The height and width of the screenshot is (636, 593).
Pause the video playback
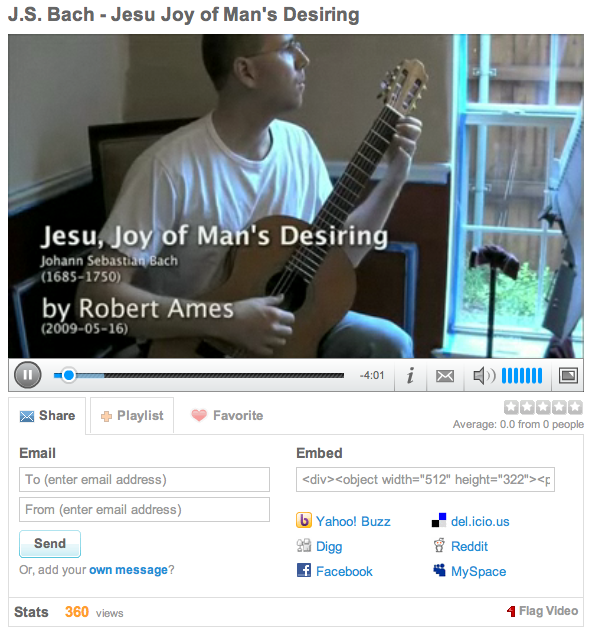point(28,375)
